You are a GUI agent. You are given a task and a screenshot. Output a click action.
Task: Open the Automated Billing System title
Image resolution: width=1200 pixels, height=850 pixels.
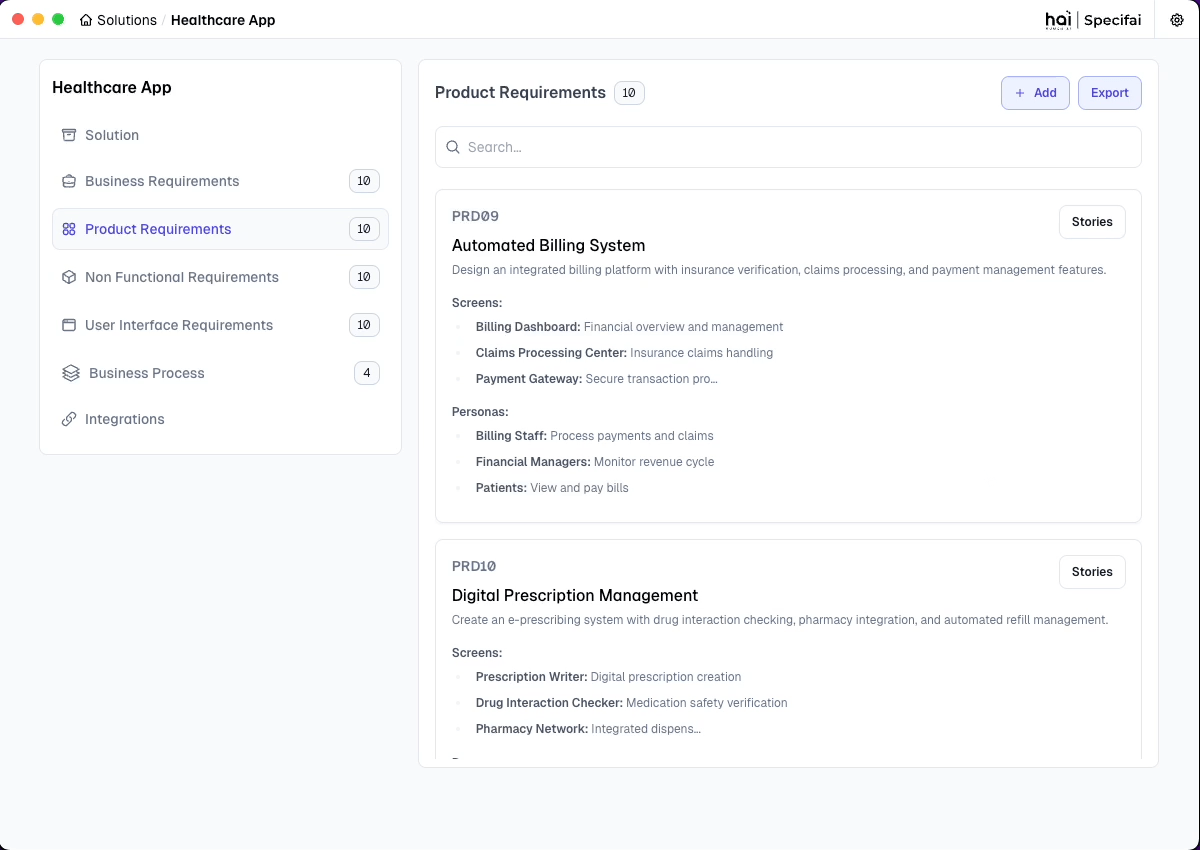[548, 245]
